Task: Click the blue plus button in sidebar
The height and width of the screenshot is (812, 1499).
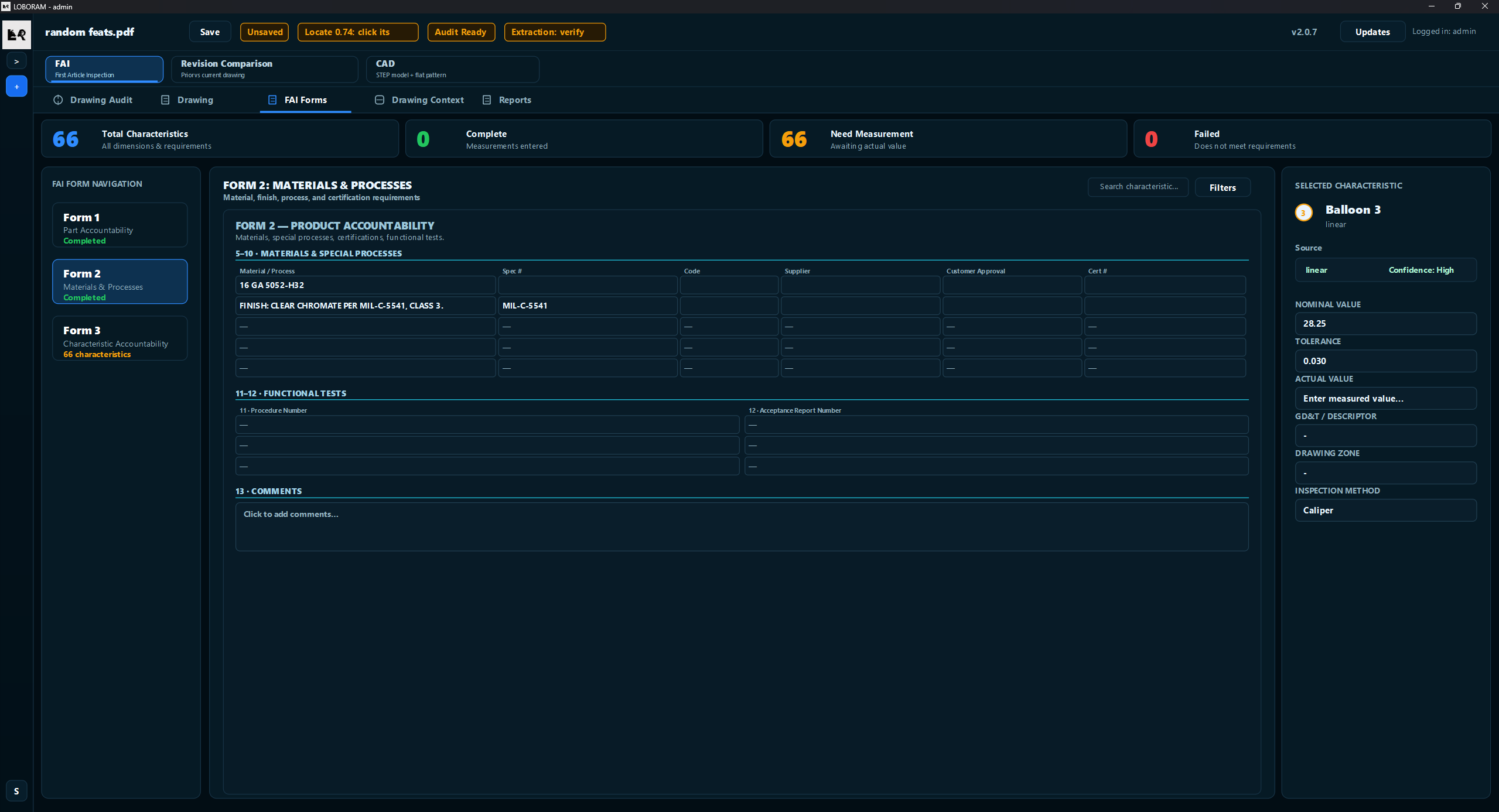Action: pyautogui.click(x=16, y=87)
